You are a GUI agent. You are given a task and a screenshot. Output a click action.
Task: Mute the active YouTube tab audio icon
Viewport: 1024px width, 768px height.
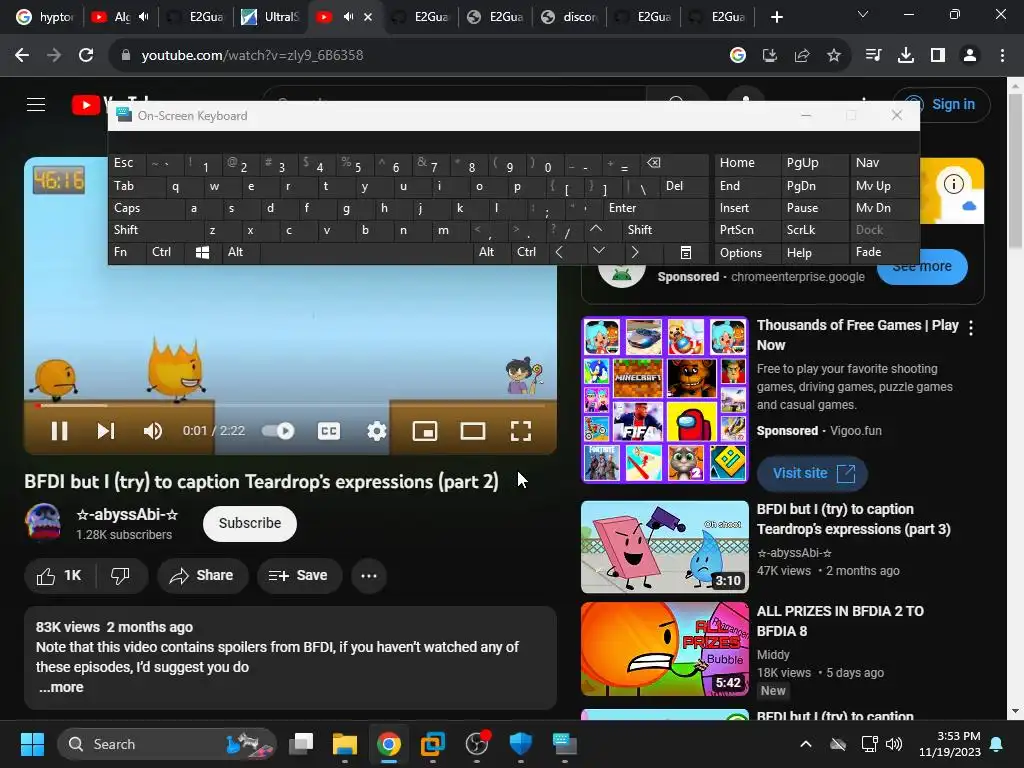[x=349, y=16]
